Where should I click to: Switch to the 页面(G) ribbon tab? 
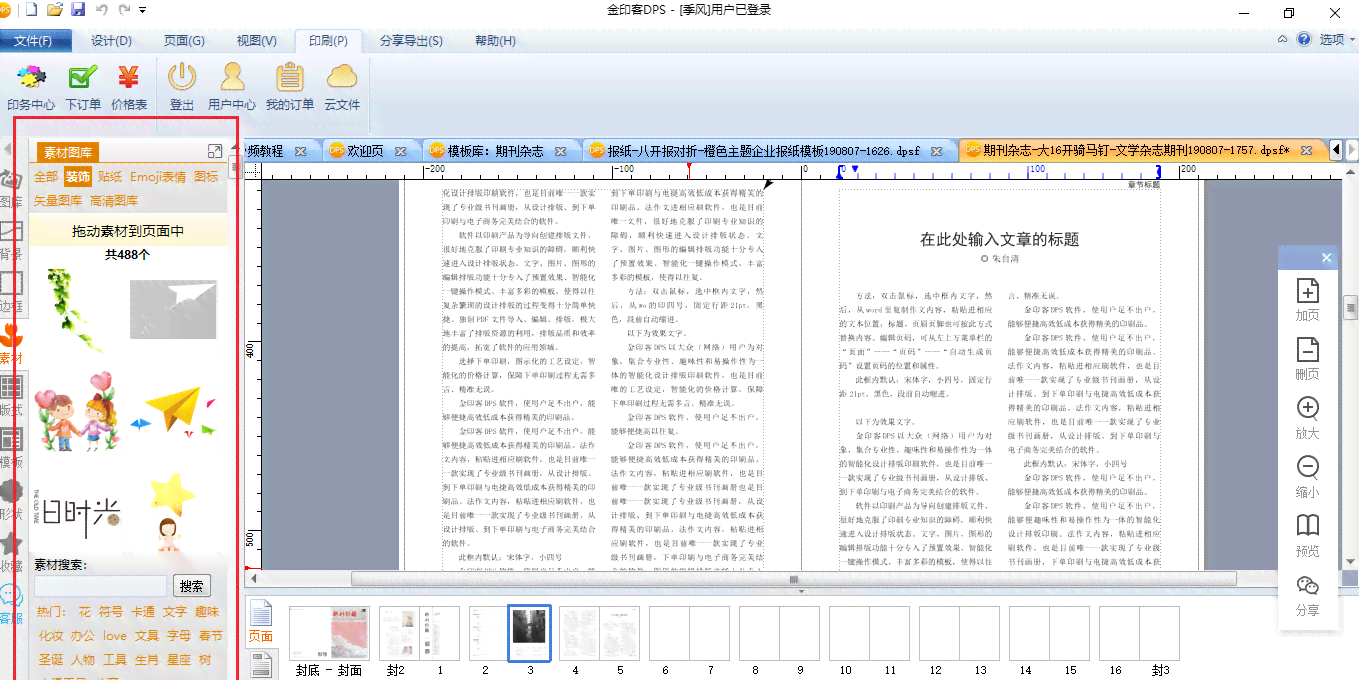[184, 41]
